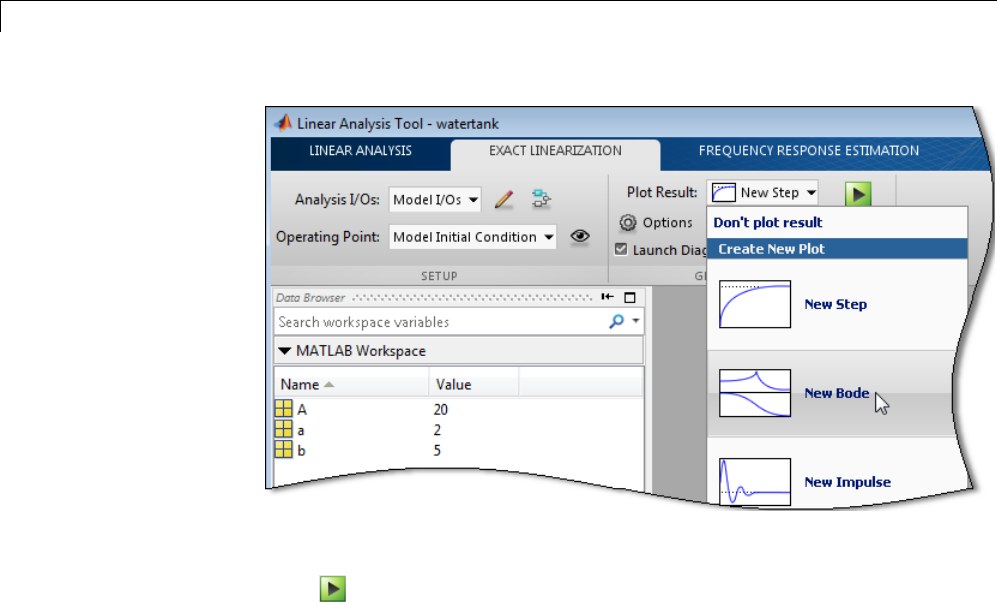Click the Analysis I/Os label
997x603 pixels.
point(337,200)
